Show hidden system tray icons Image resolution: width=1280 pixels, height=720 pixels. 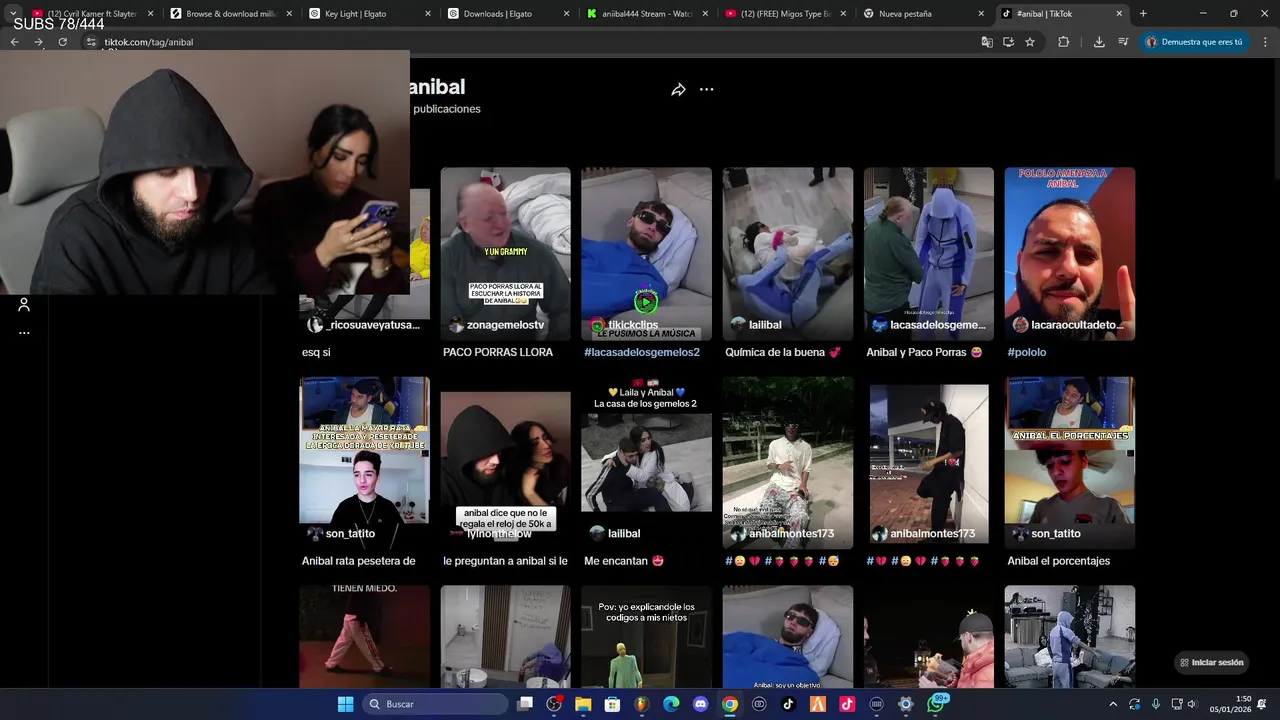coord(1113,704)
